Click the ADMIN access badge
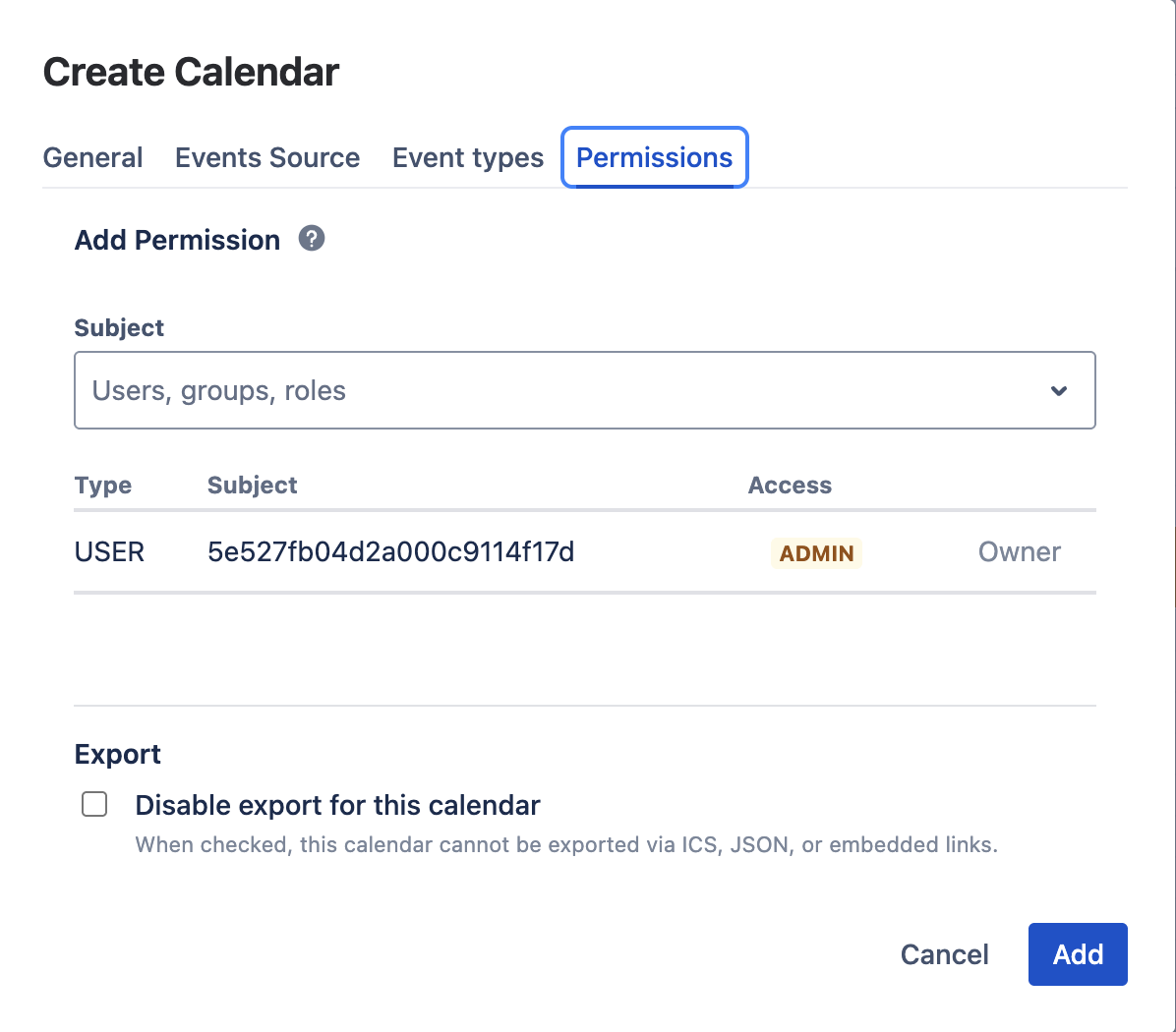The height and width of the screenshot is (1032, 1176). tap(816, 552)
